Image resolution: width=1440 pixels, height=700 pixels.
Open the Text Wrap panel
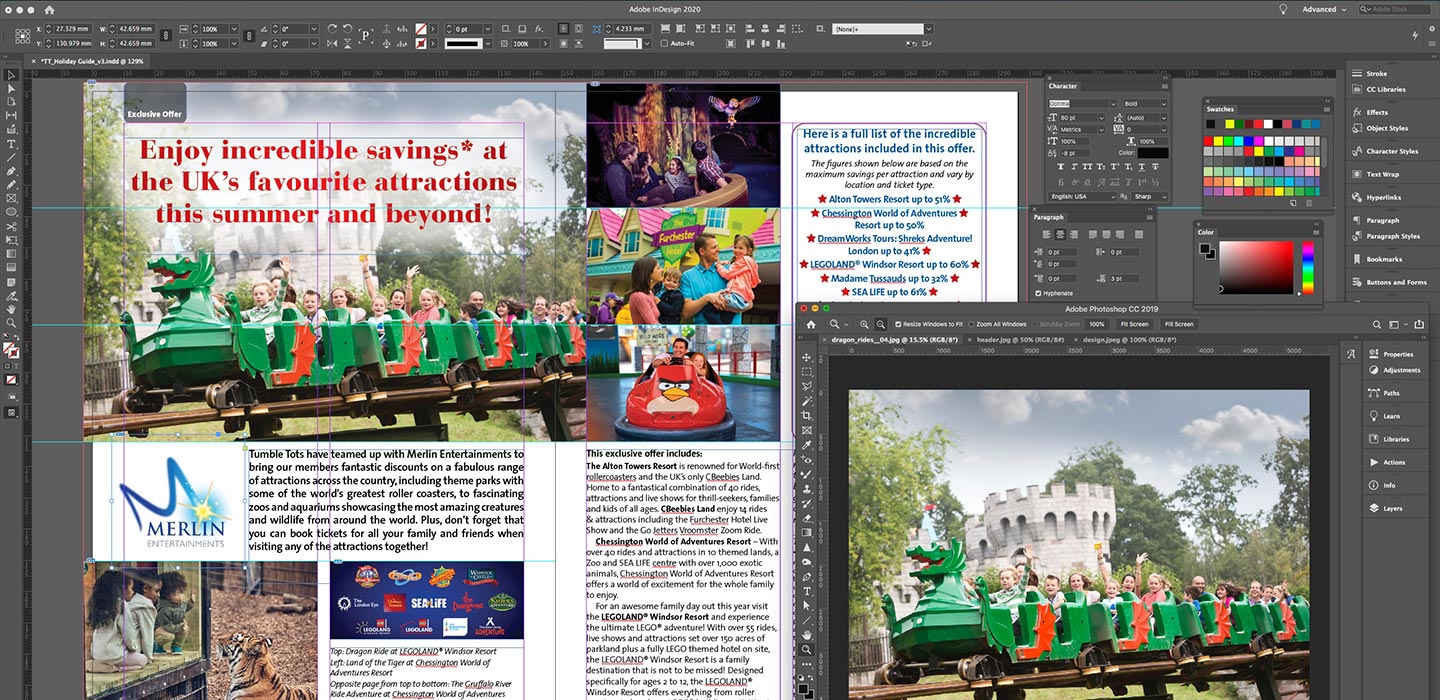click(1382, 174)
